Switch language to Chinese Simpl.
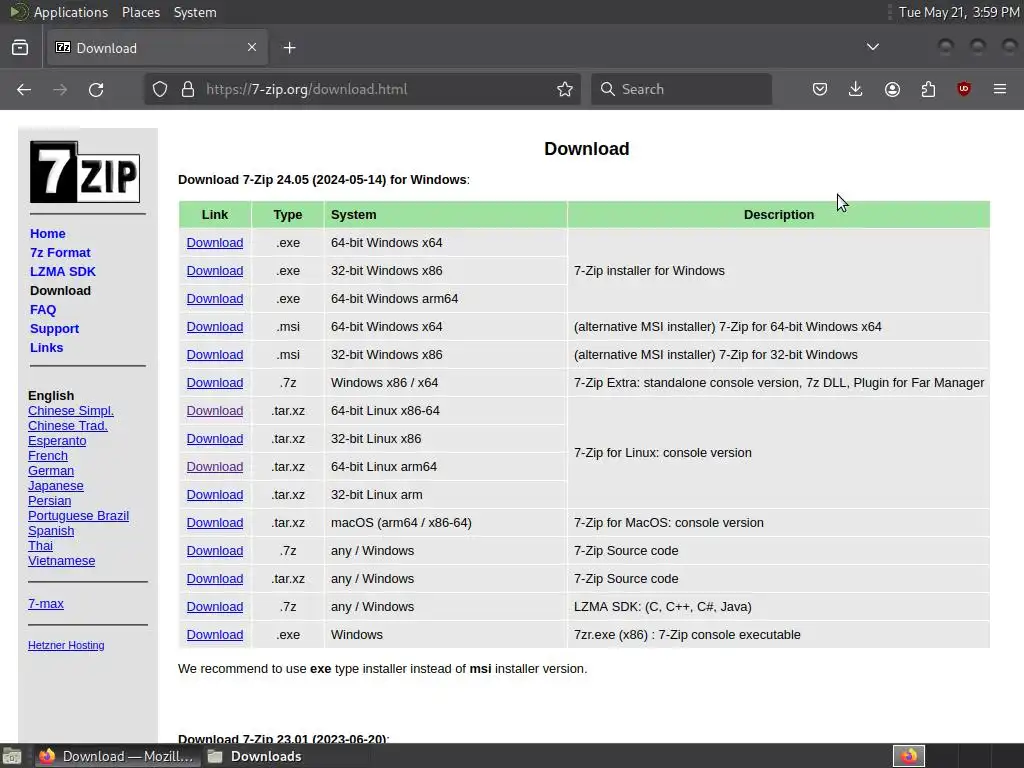The height and width of the screenshot is (768, 1024). [x=71, y=411]
